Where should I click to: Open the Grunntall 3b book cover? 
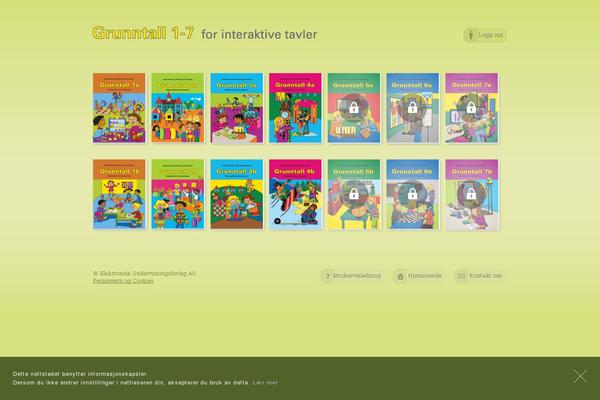tap(236, 194)
